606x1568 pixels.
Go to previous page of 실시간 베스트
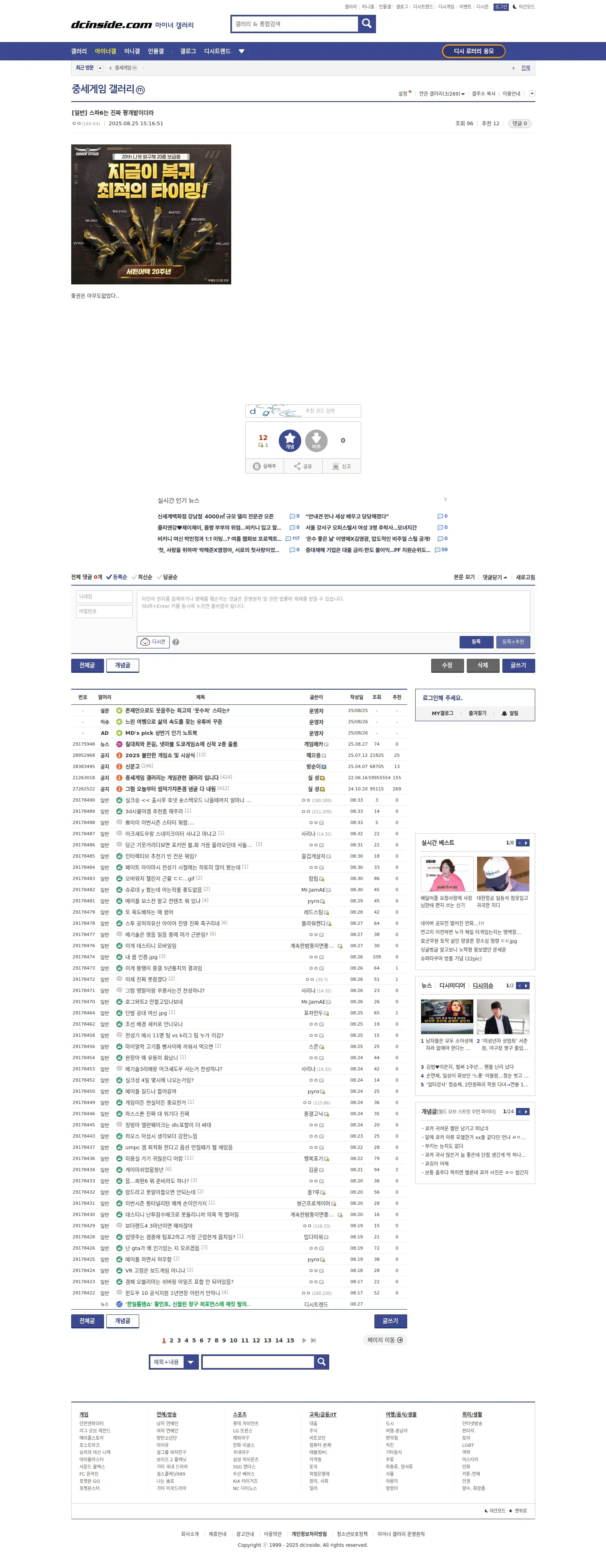(x=520, y=842)
